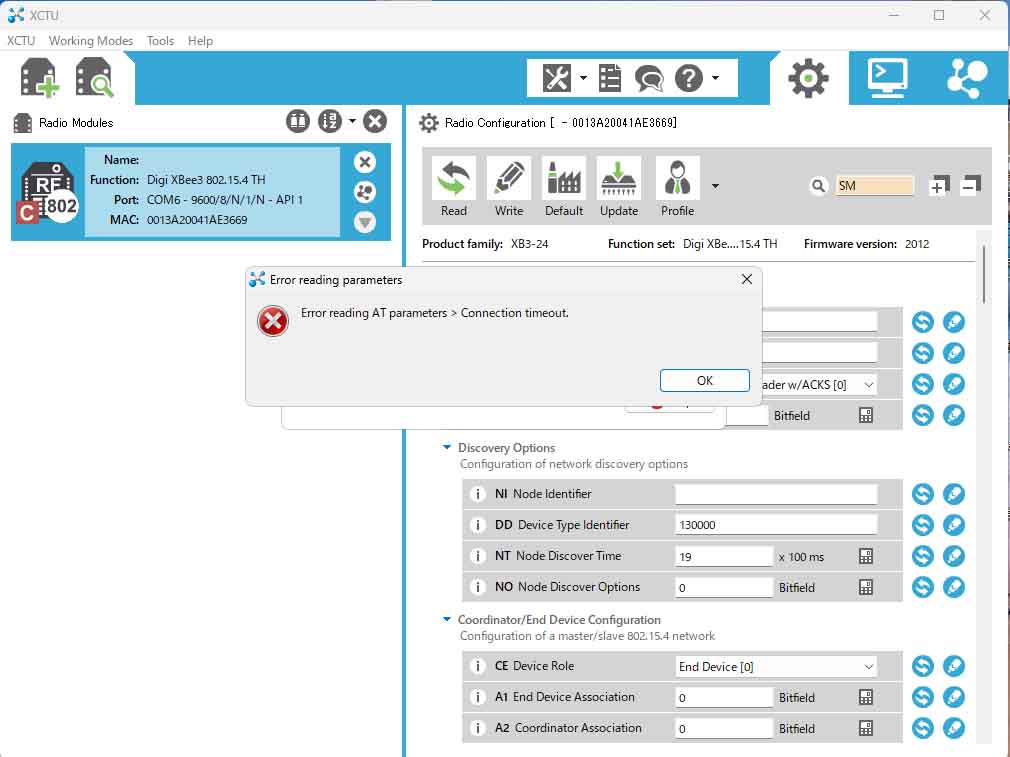Open bitfield calculator for NO option
The height and width of the screenshot is (757, 1010).
click(866, 587)
